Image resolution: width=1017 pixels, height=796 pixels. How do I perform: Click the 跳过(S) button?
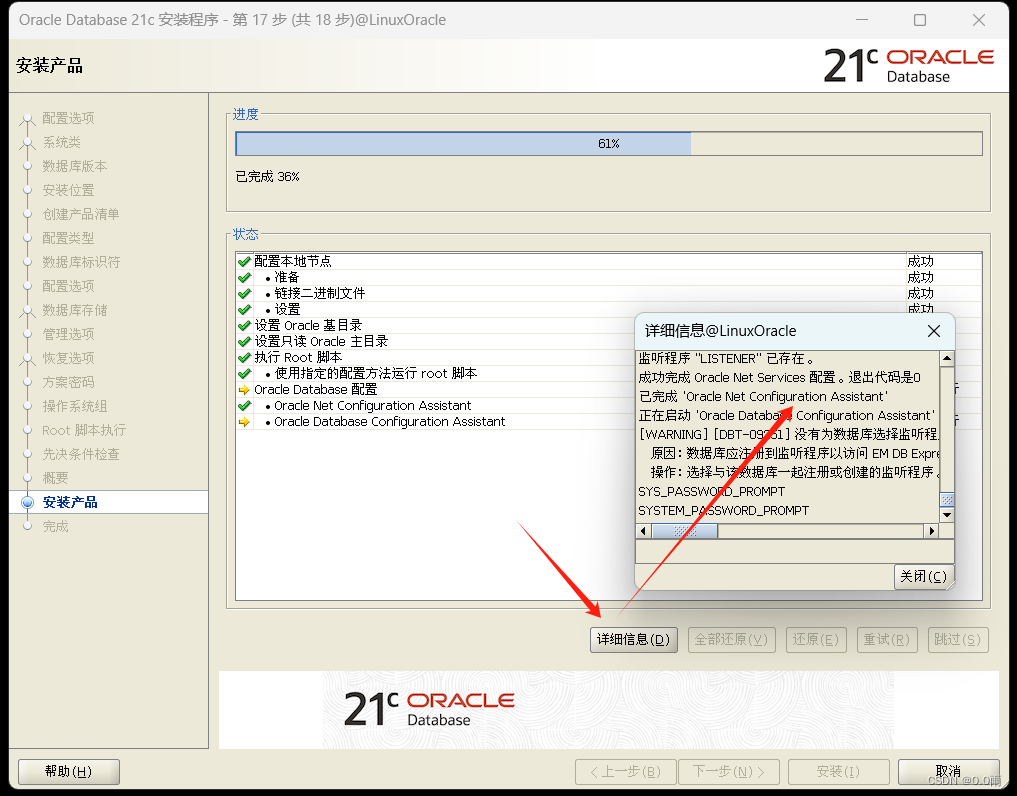click(x=957, y=639)
